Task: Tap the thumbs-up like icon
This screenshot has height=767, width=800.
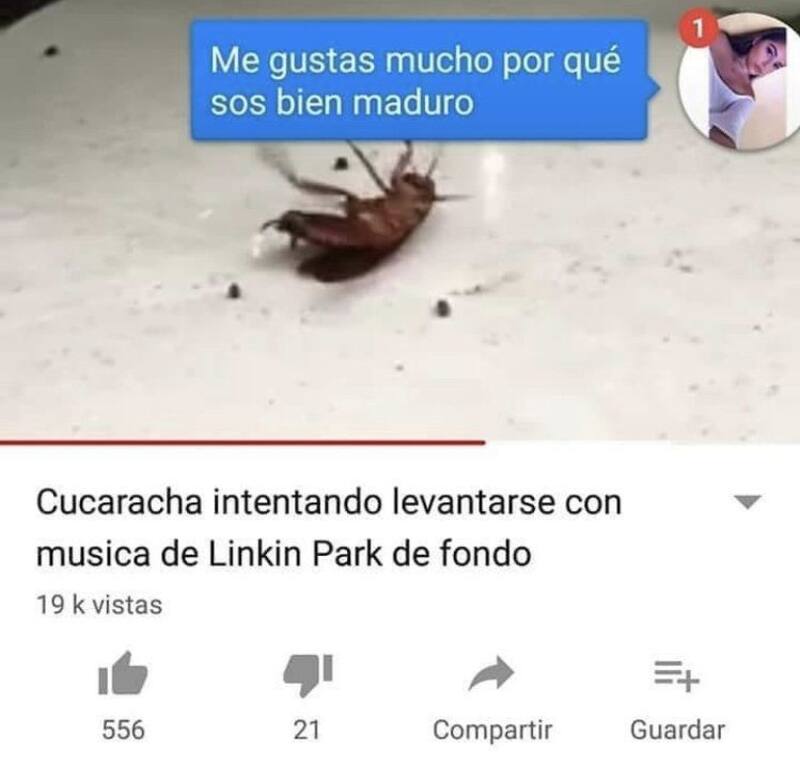Action: pyautogui.click(x=123, y=674)
